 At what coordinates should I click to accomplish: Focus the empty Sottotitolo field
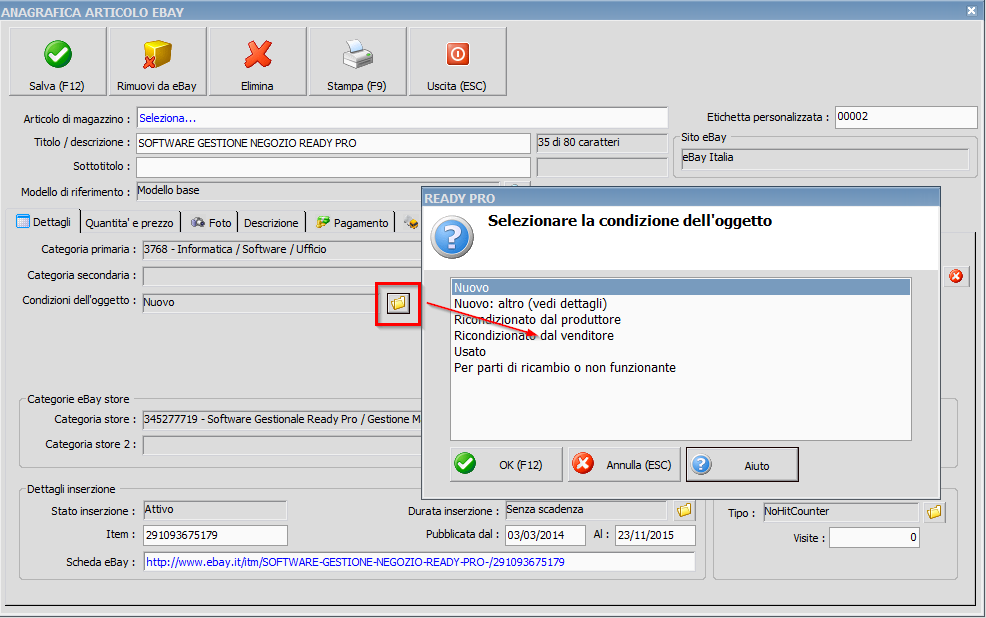333,167
